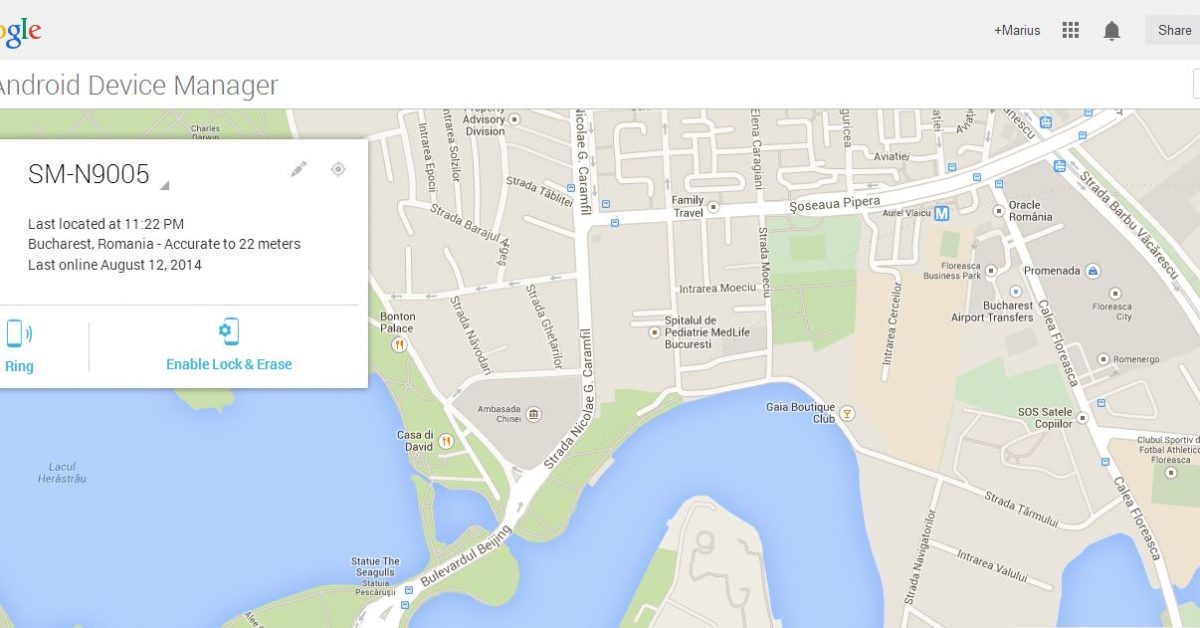Click the pencil rename device icon

(299, 169)
